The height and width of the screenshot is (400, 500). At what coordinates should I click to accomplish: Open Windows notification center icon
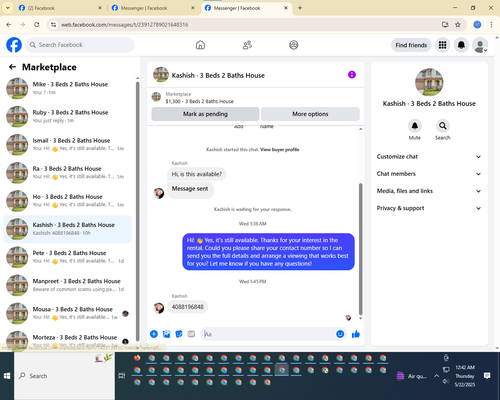tap(487, 376)
